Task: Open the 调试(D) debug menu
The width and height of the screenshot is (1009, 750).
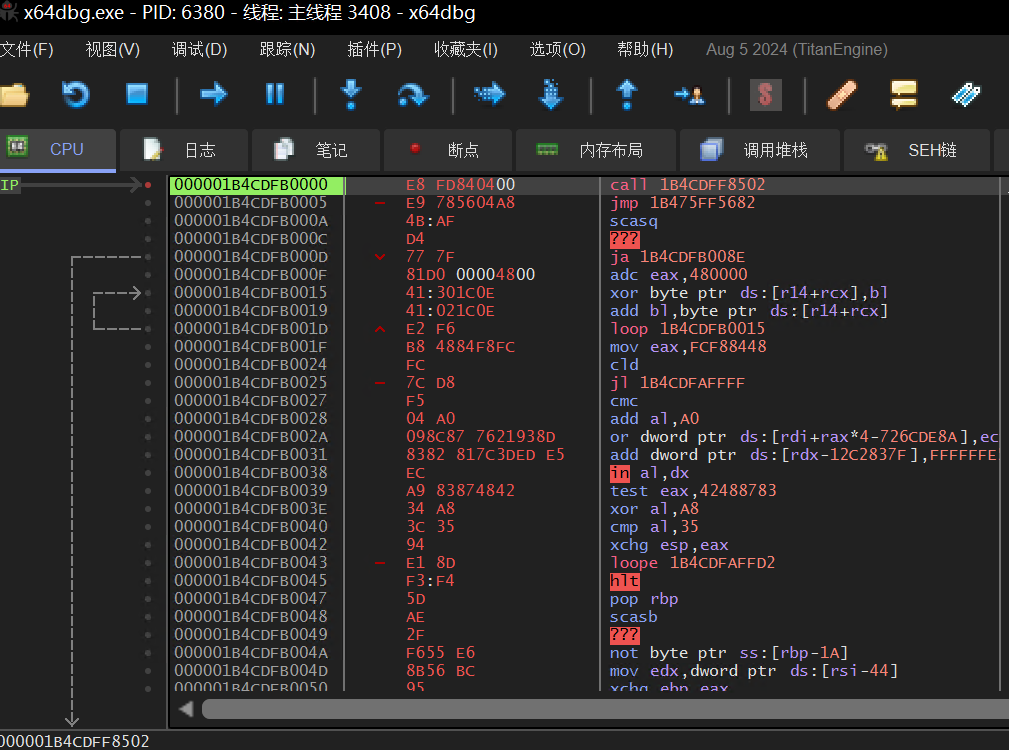Action: tap(199, 49)
